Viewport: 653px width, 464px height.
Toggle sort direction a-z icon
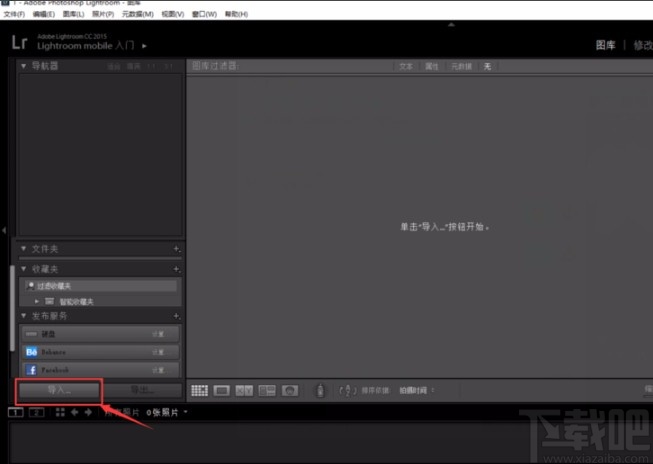[348, 390]
